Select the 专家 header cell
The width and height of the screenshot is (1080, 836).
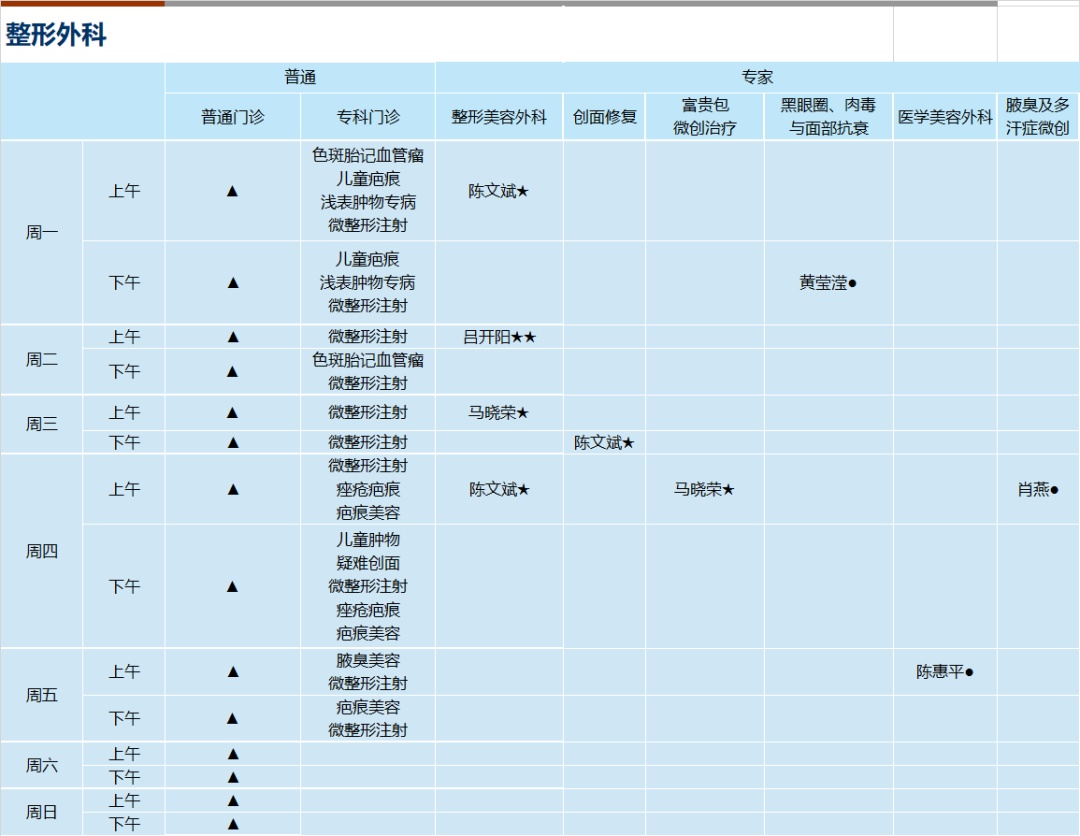point(757,77)
